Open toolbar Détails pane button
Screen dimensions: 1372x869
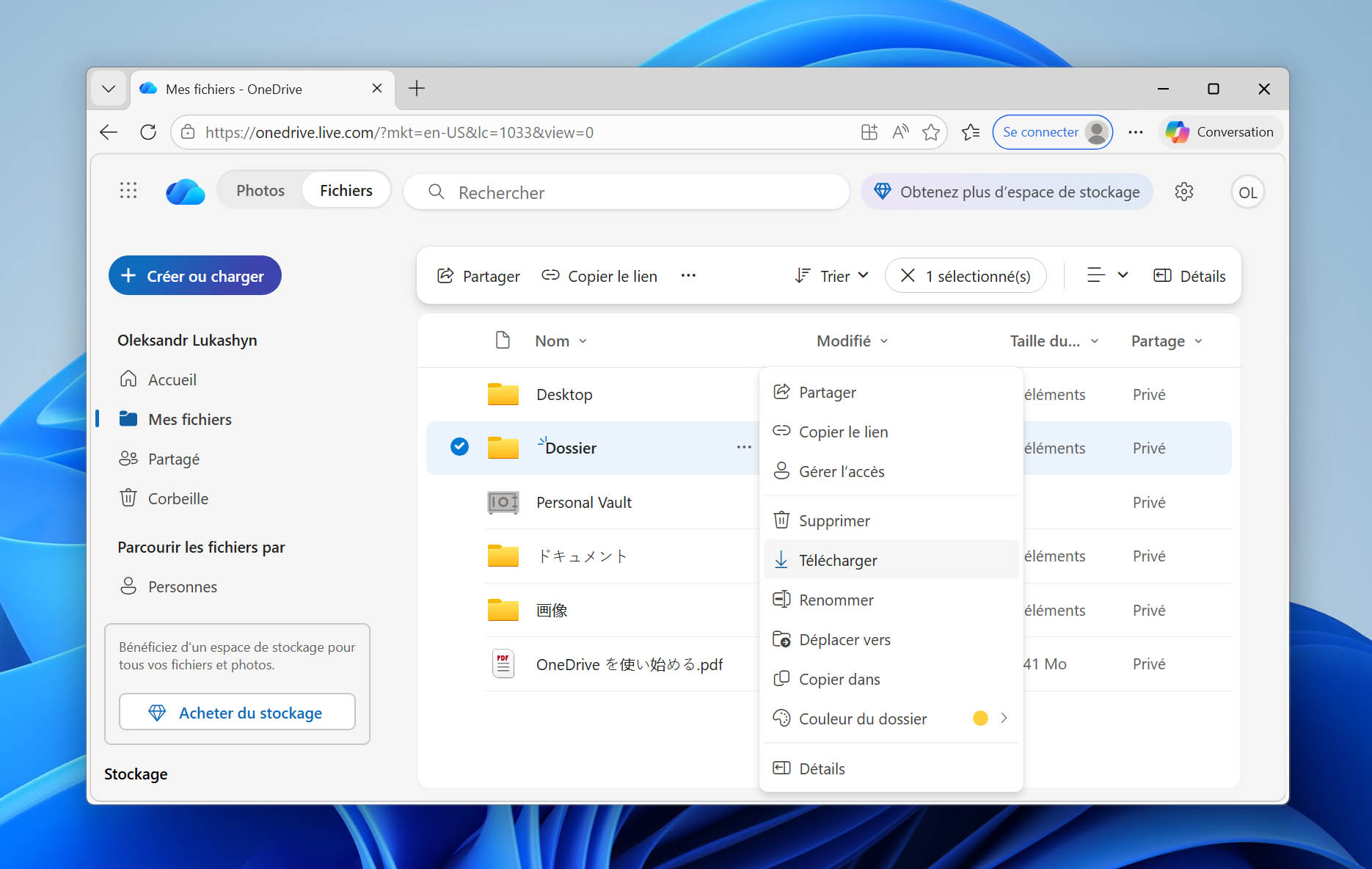click(x=1189, y=276)
